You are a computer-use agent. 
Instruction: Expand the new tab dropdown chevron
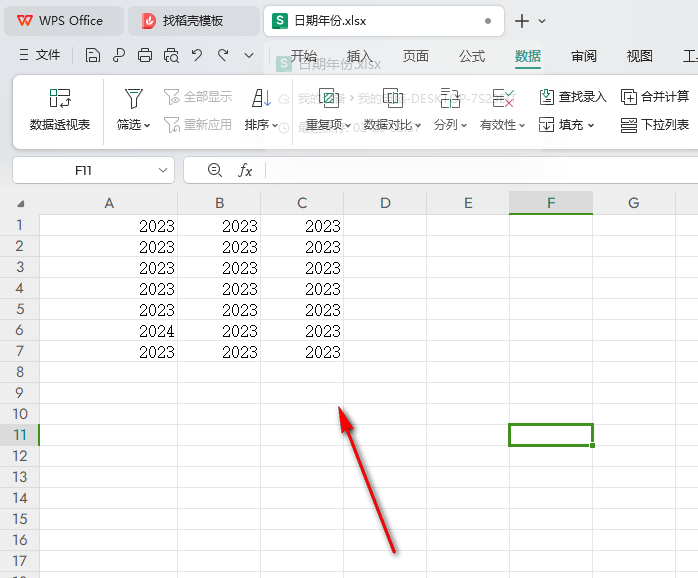click(542, 21)
